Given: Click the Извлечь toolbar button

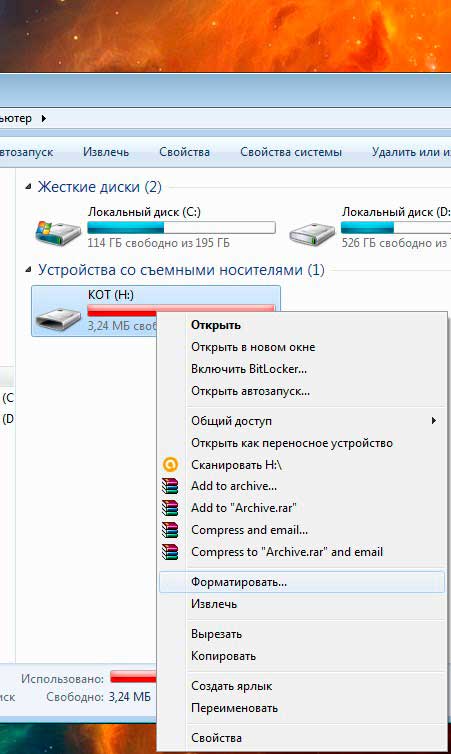Looking at the screenshot, I should [106, 152].
